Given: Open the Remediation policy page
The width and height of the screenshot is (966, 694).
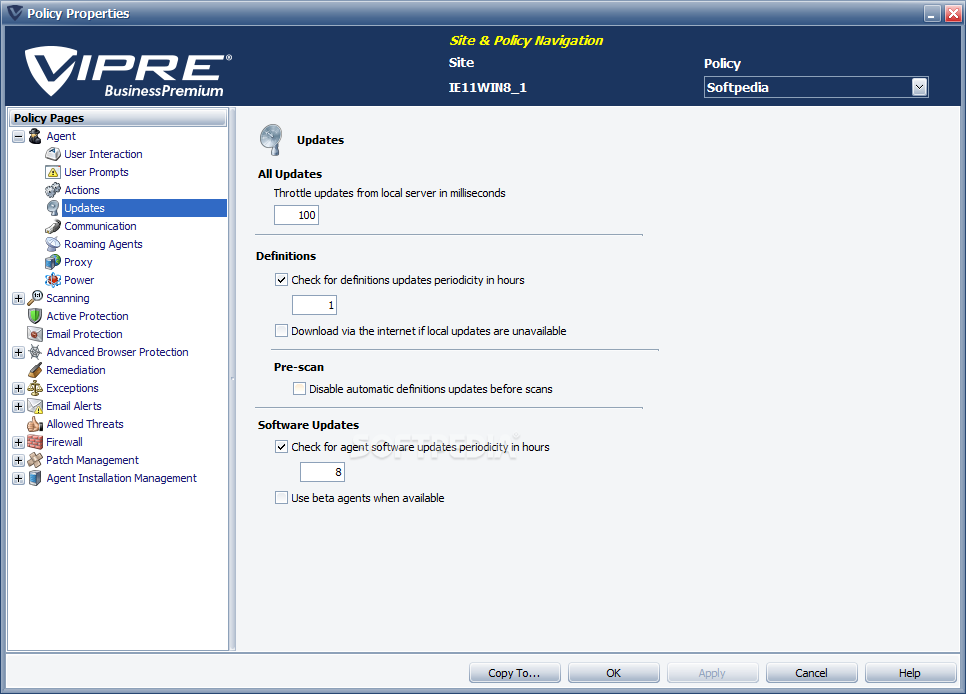Looking at the screenshot, I should 76,370.
